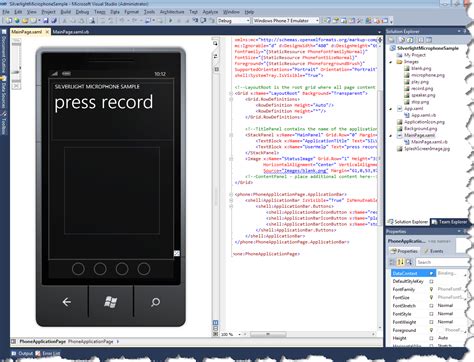Image resolution: width=474 pixels, height=362 pixels.
Task: Click the Height property marker square
Action: [431, 338]
